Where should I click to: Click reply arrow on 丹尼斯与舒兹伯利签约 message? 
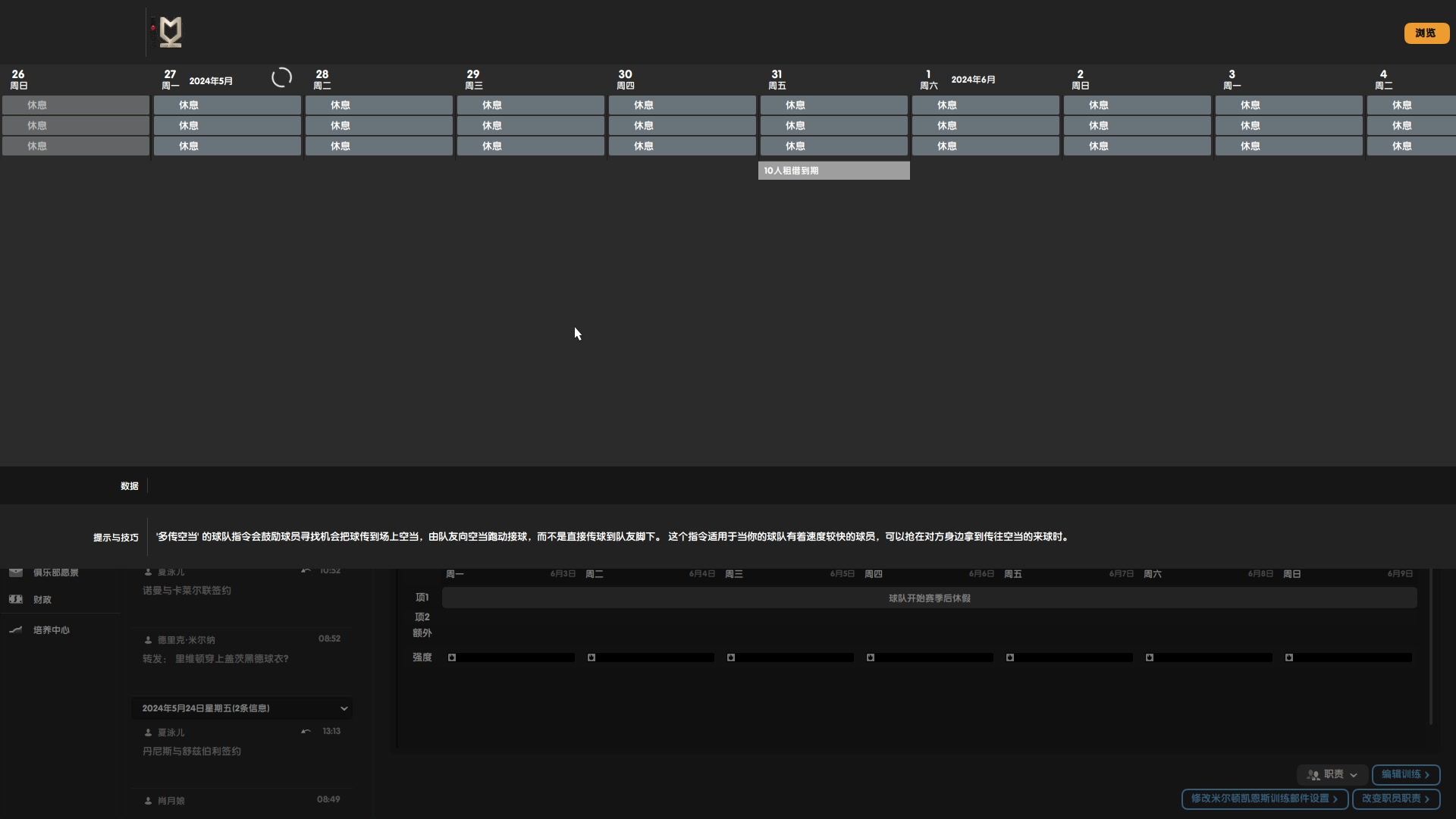coord(306,732)
